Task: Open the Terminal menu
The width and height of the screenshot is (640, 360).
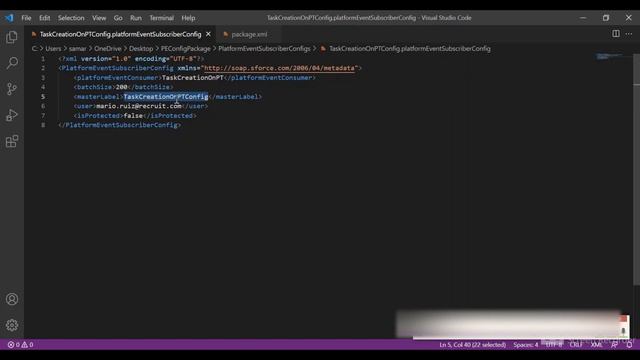Action: tap(162, 18)
